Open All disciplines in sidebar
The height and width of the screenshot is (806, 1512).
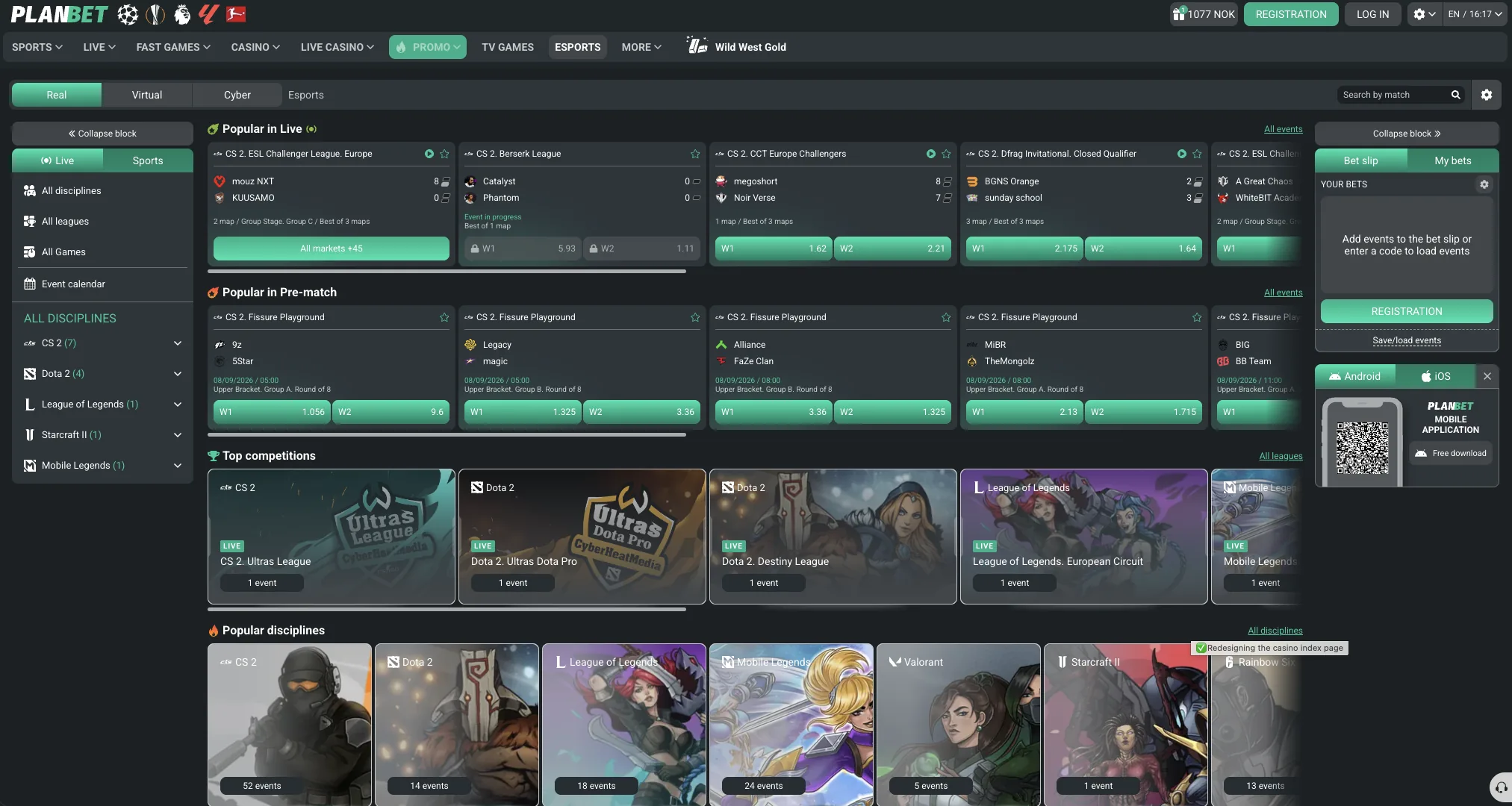(102, 191)
